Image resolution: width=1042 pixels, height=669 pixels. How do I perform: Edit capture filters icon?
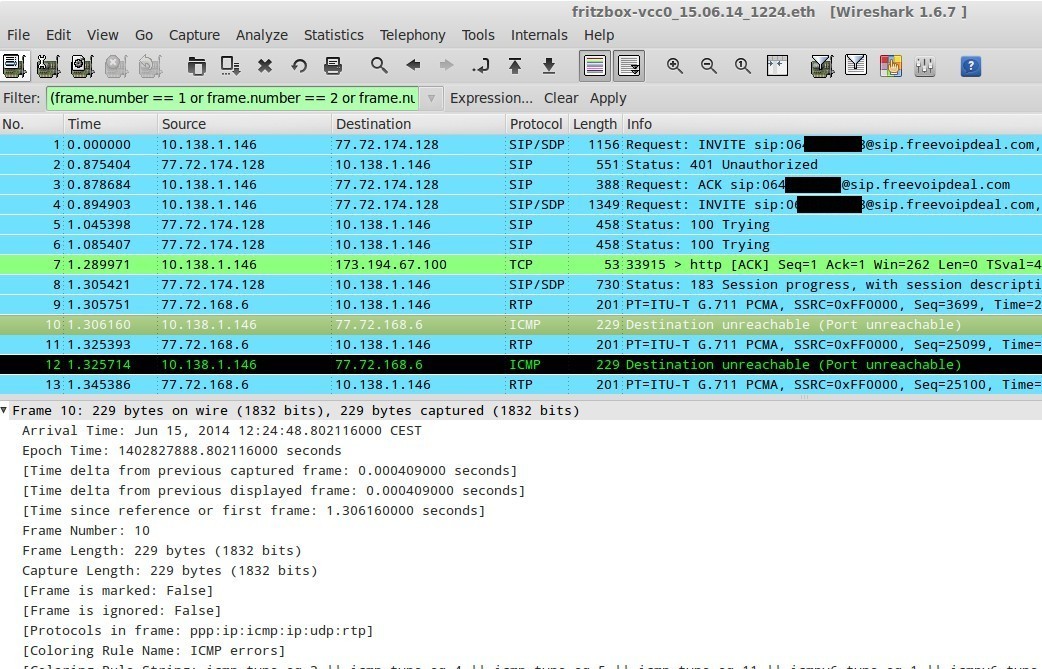pos(822,66)
